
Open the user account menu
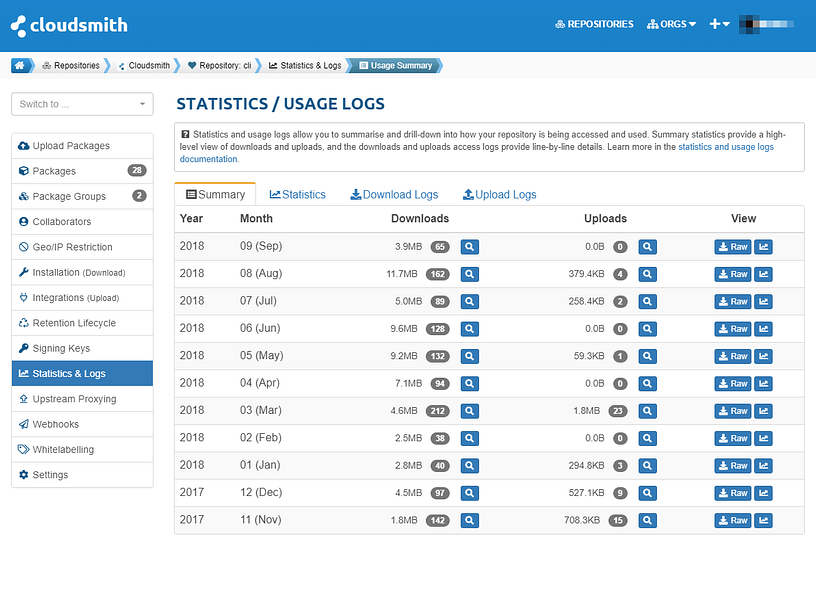pos(767,24)
